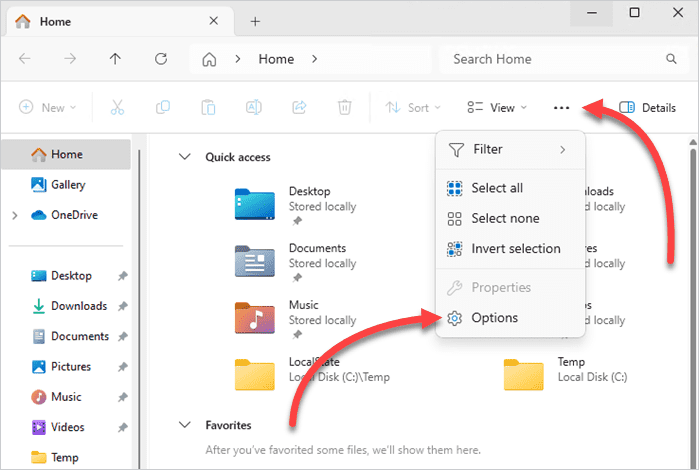This screenshot has width=699, height=470.
Task: Click the home icon in address bar
Action: 209,59
